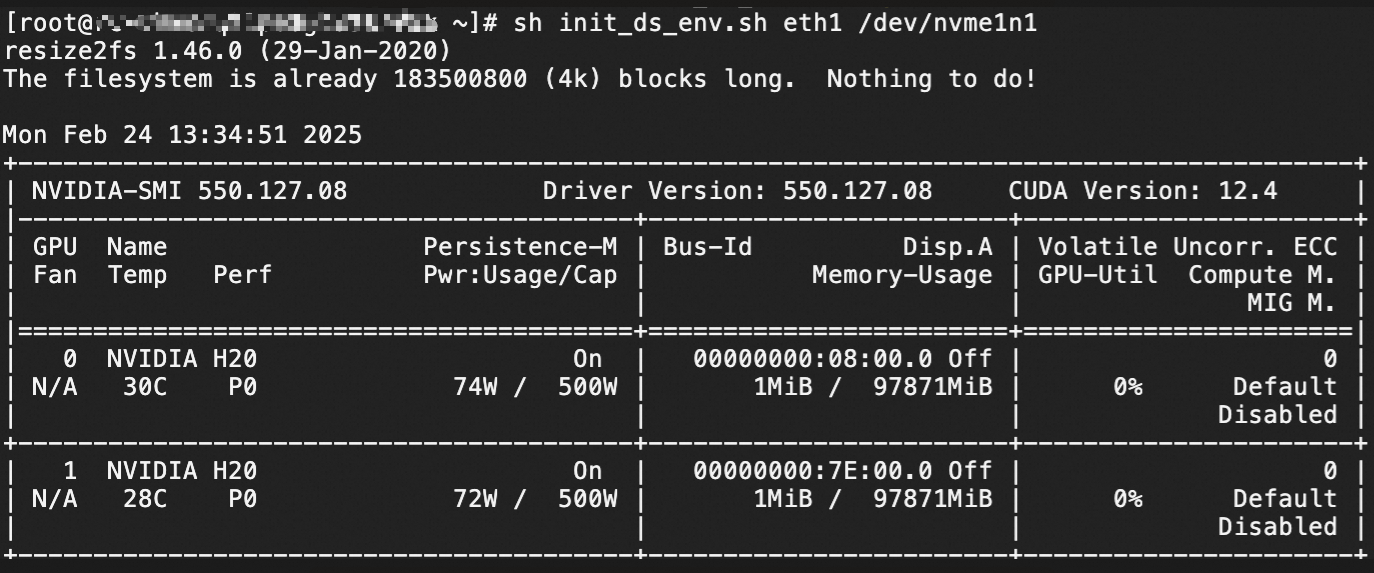
Task: Click GPU 0 NVIDIA H20 name entry
Action: 182,358
